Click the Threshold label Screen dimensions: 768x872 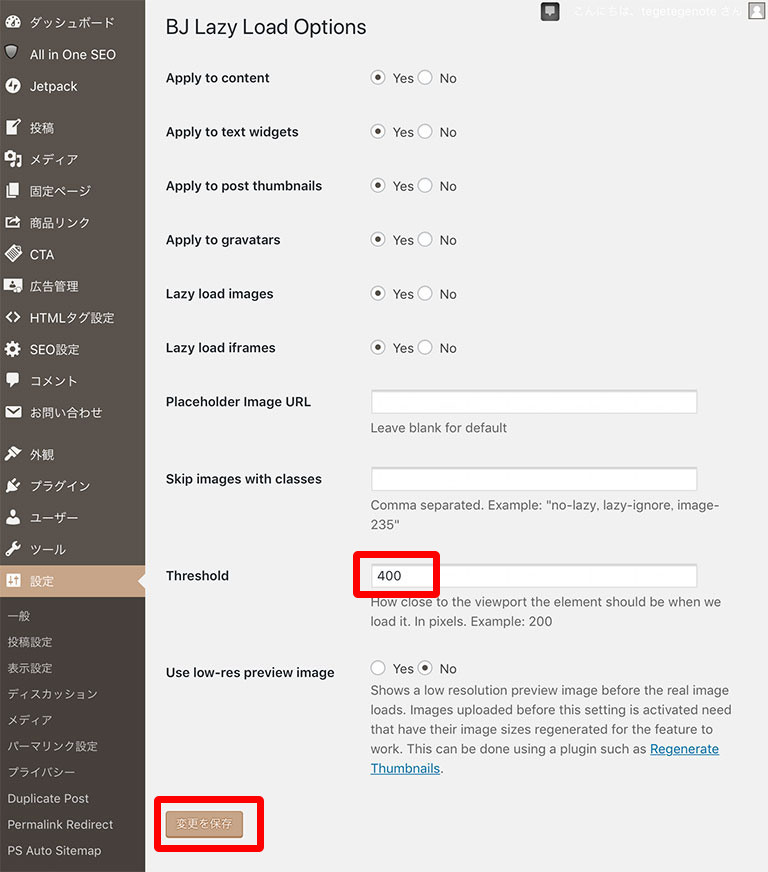click(197, 576)
